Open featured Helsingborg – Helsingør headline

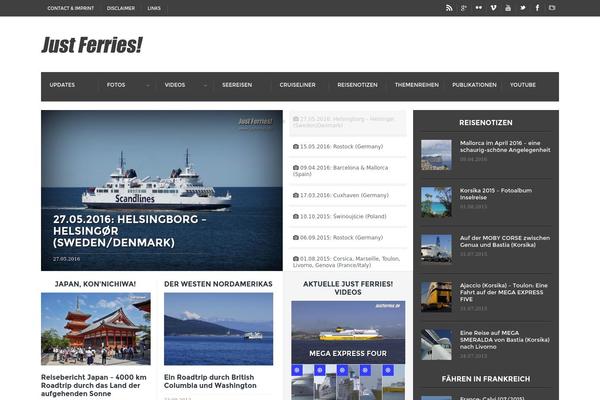pyautogui.click(x=130, y=231)
